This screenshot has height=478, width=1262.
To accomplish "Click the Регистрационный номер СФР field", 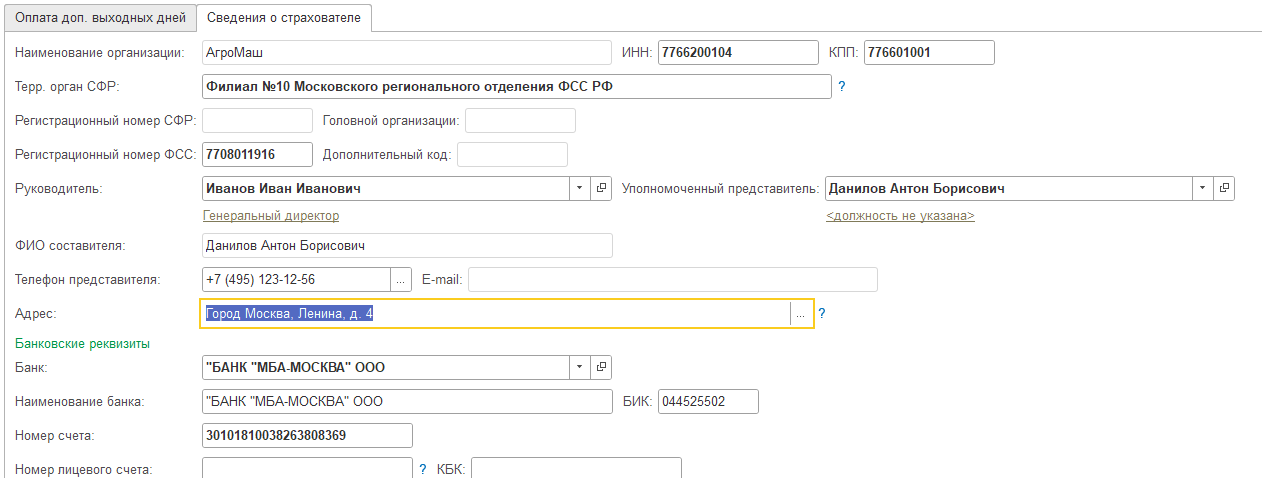I will [257, 121].
